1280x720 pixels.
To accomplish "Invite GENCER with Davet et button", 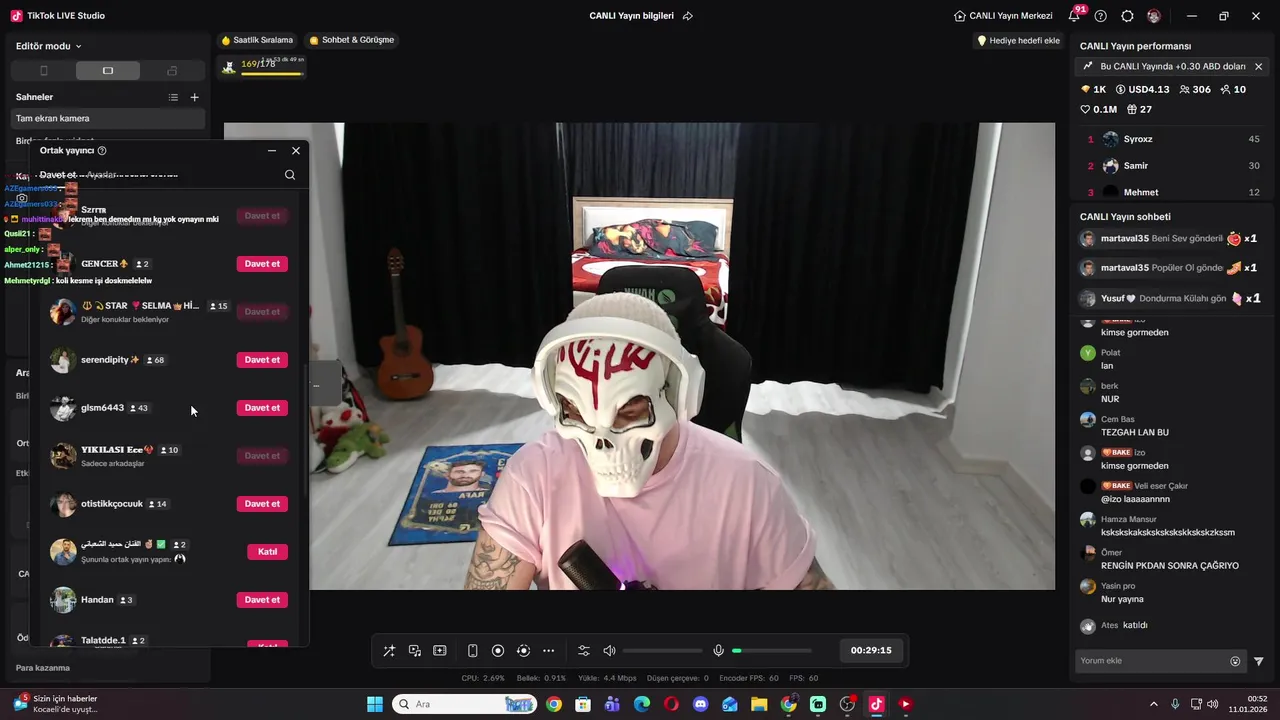I will point(262,264).
